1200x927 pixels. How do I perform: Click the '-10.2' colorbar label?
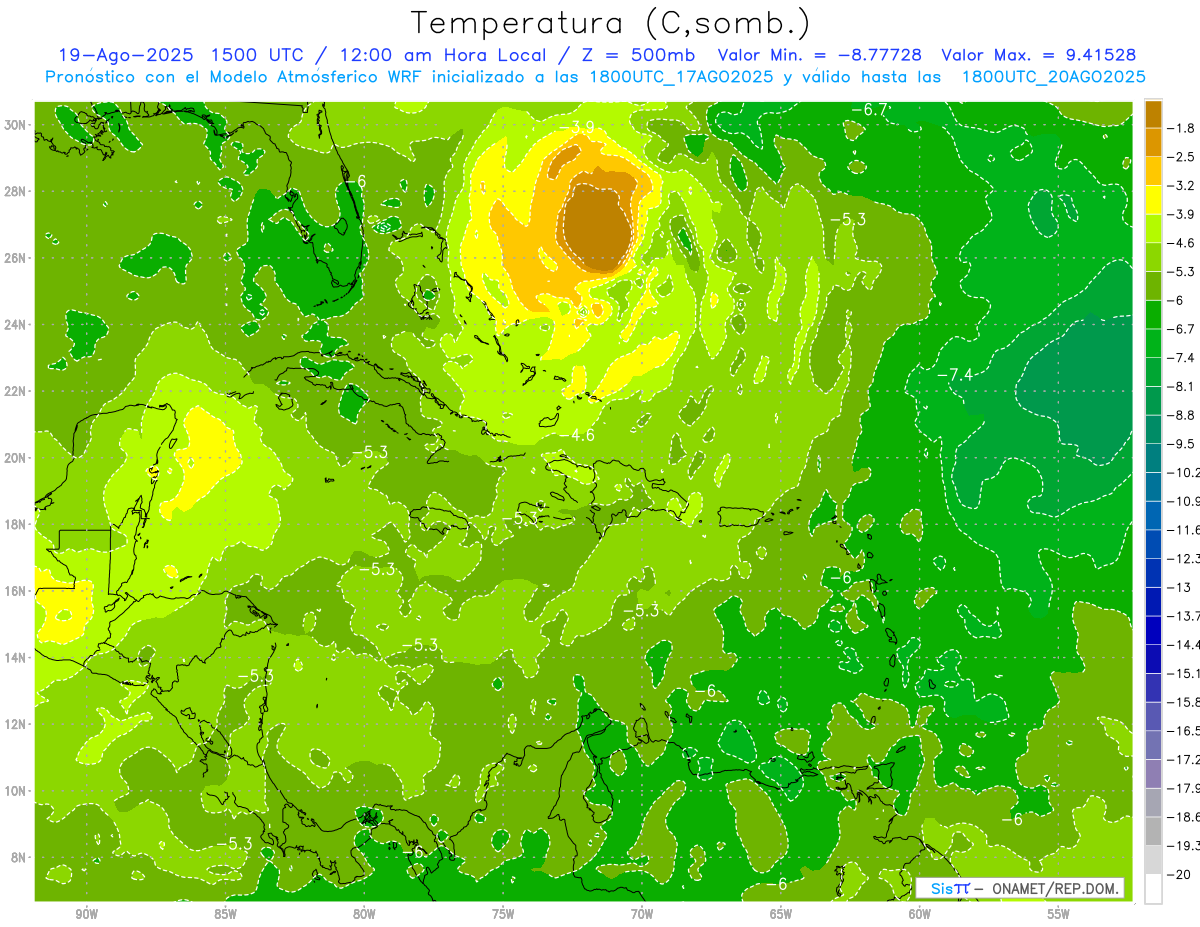pyautogui.click(x=1184, y=472)
